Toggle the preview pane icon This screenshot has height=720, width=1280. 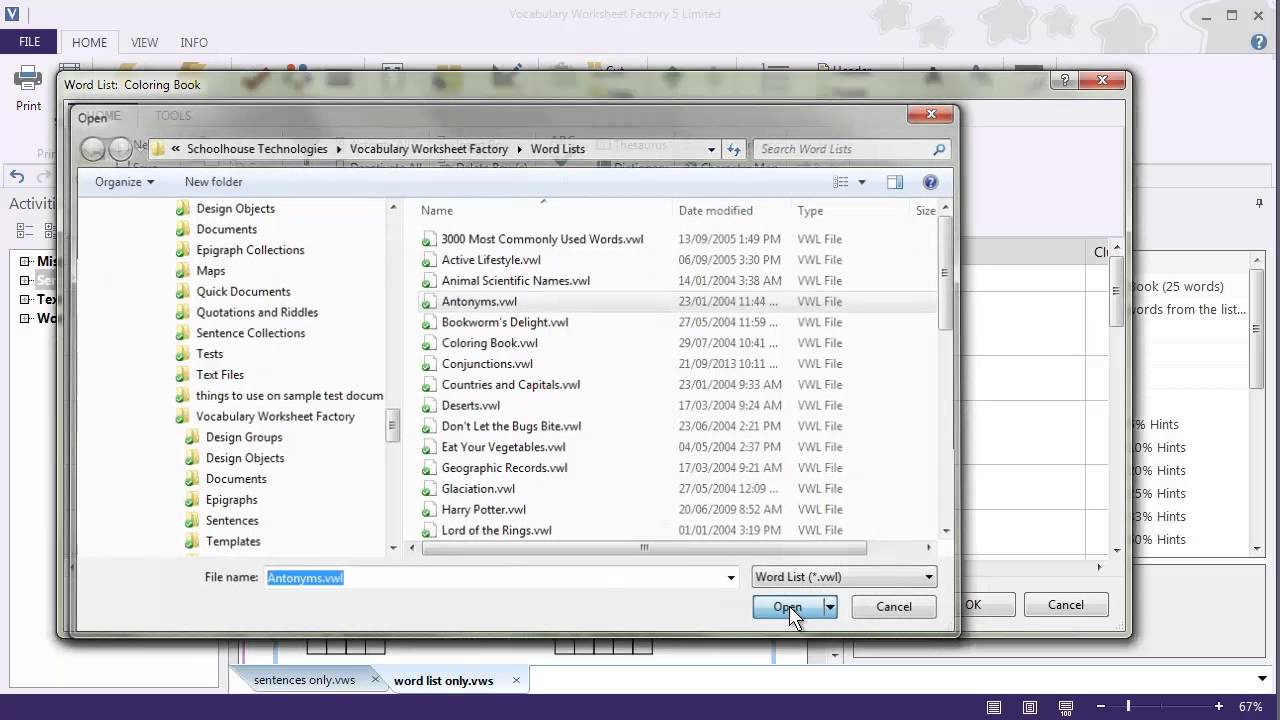tap(895, 182)
